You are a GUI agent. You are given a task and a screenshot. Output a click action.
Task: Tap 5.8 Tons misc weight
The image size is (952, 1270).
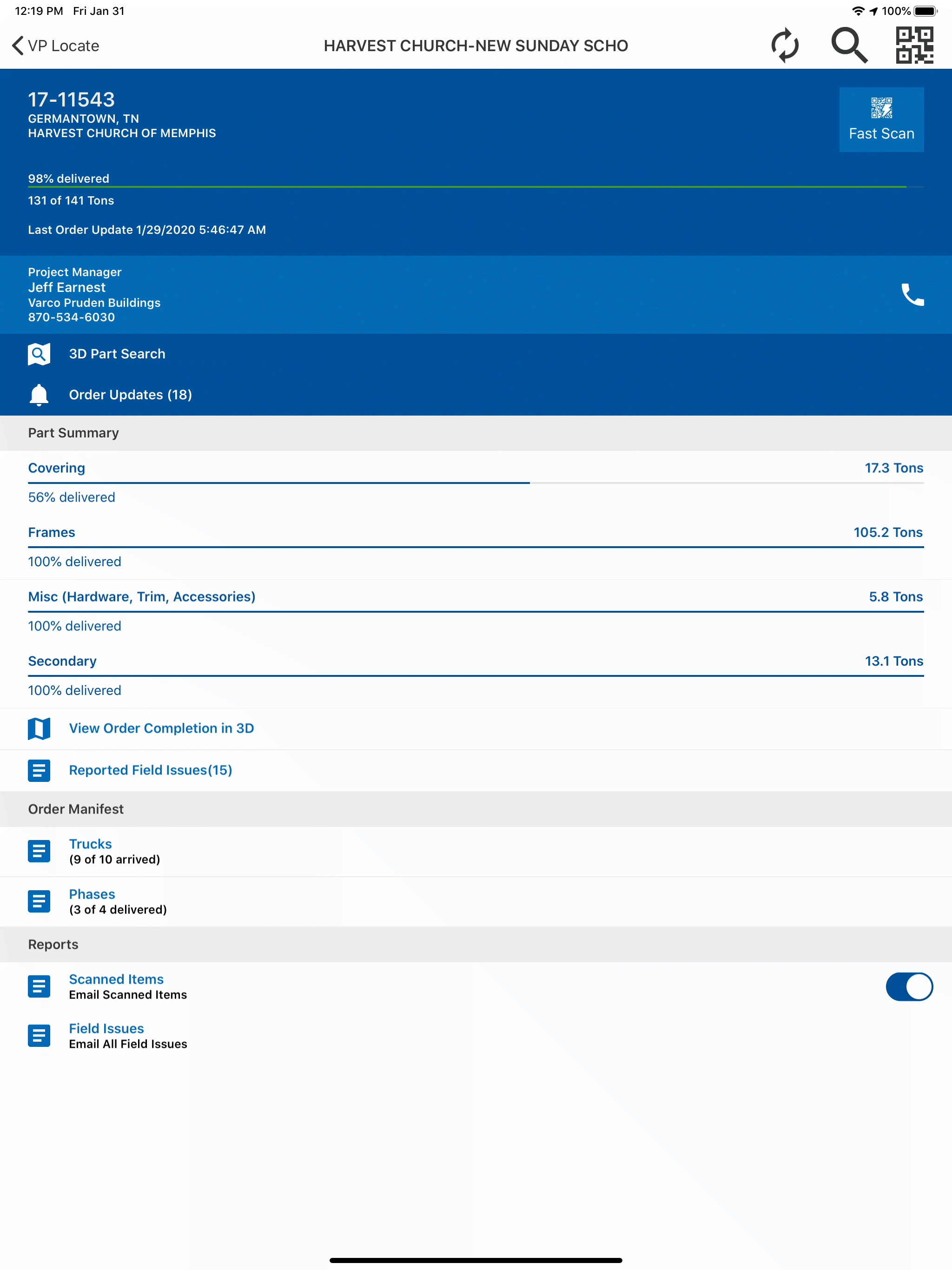[896, 596]
